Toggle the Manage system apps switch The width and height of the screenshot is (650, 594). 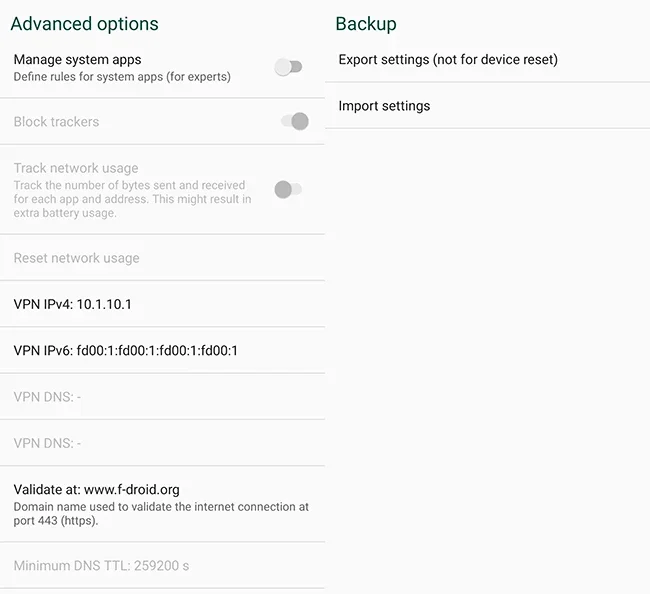pyautogui.click(x=289, y=68)
